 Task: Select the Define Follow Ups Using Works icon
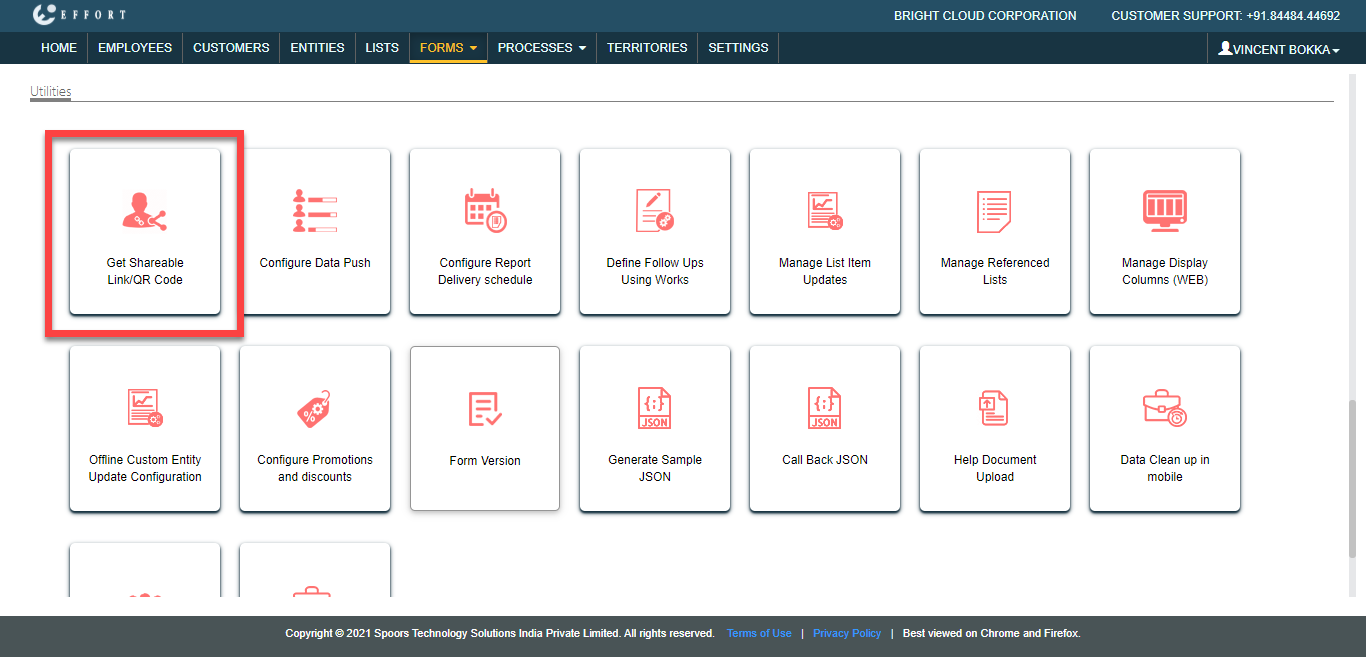[655, 210]
